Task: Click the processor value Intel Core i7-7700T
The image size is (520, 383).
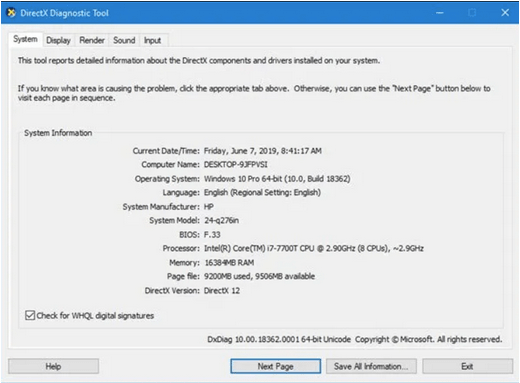Action: (x=314, y=249)
